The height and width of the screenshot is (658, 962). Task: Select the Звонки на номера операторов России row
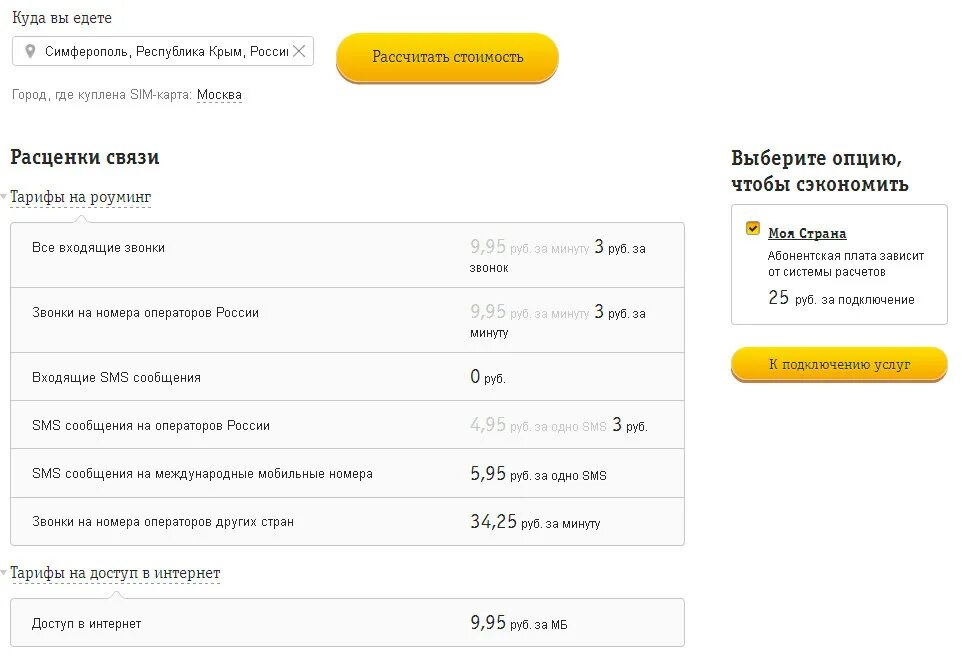click(347, 320)
